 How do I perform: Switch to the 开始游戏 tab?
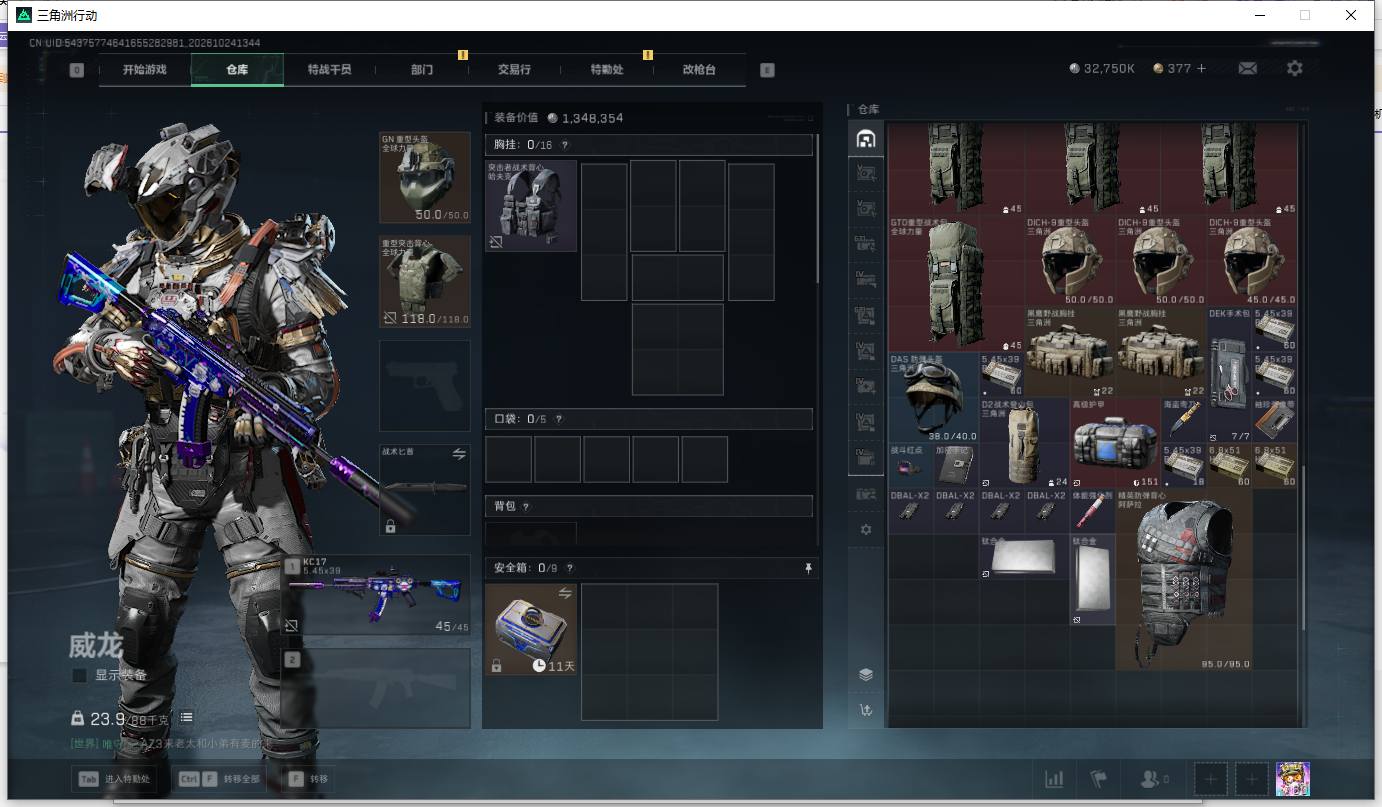145,70
